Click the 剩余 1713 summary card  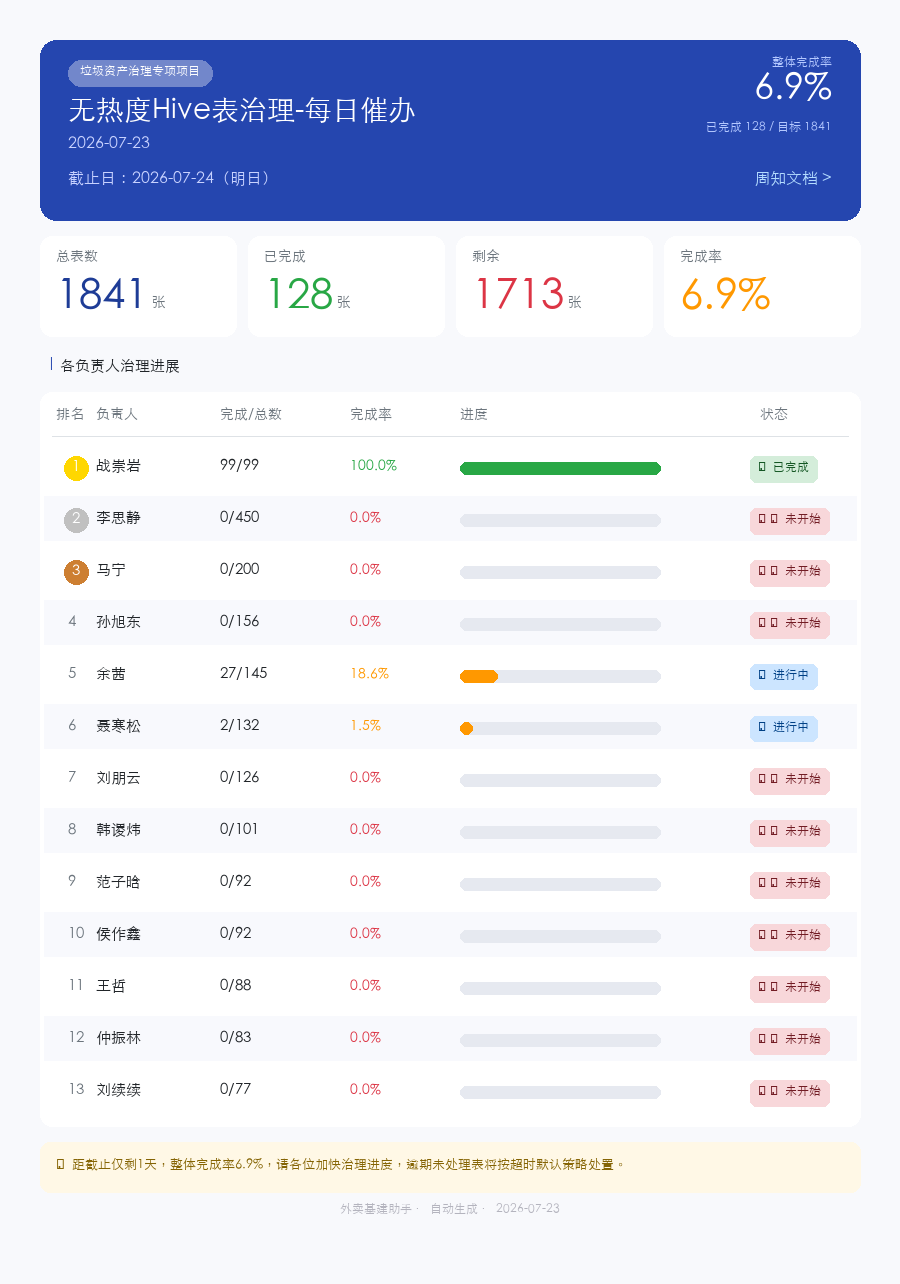554,287
